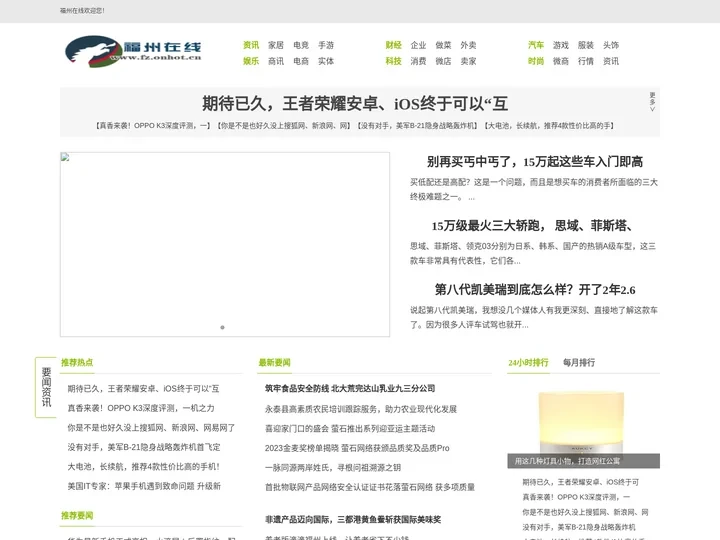Image resolution: width=720 pixels, height=540 pixels.
Task: Open 微店 nav link
Action: pyautogui.click(x=444, y=61)
